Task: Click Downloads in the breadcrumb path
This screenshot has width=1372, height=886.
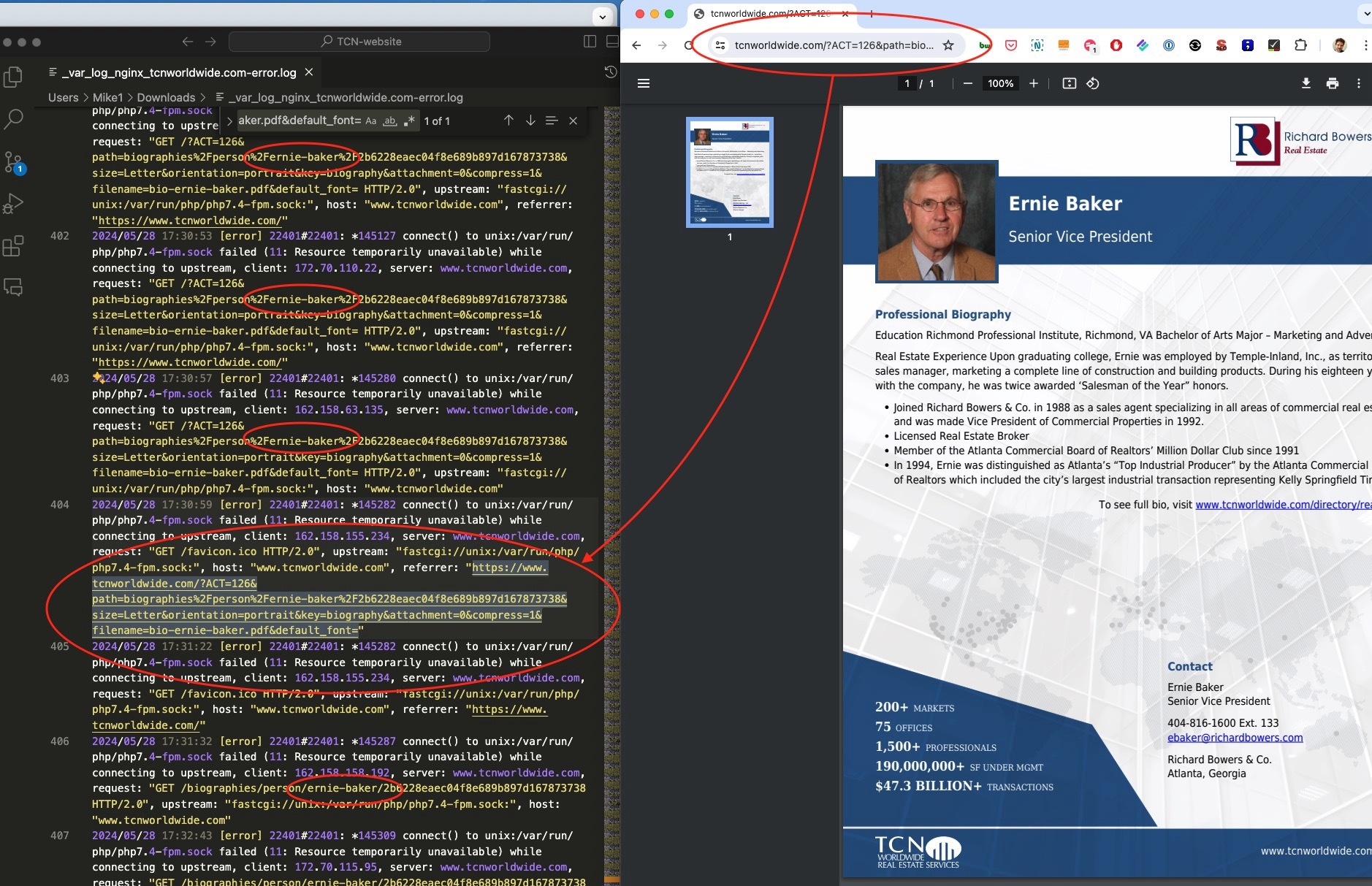Action: tap(166, 97)
